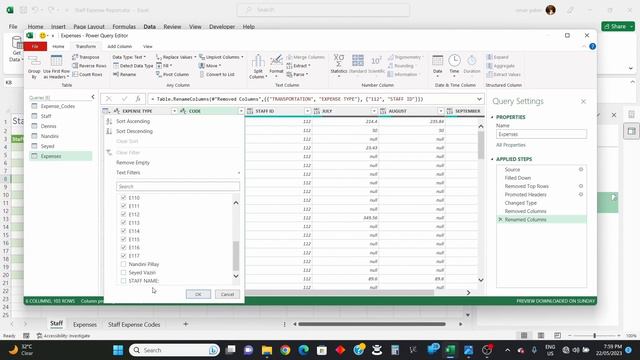Click the Transpose table icon

pos(75,57)
